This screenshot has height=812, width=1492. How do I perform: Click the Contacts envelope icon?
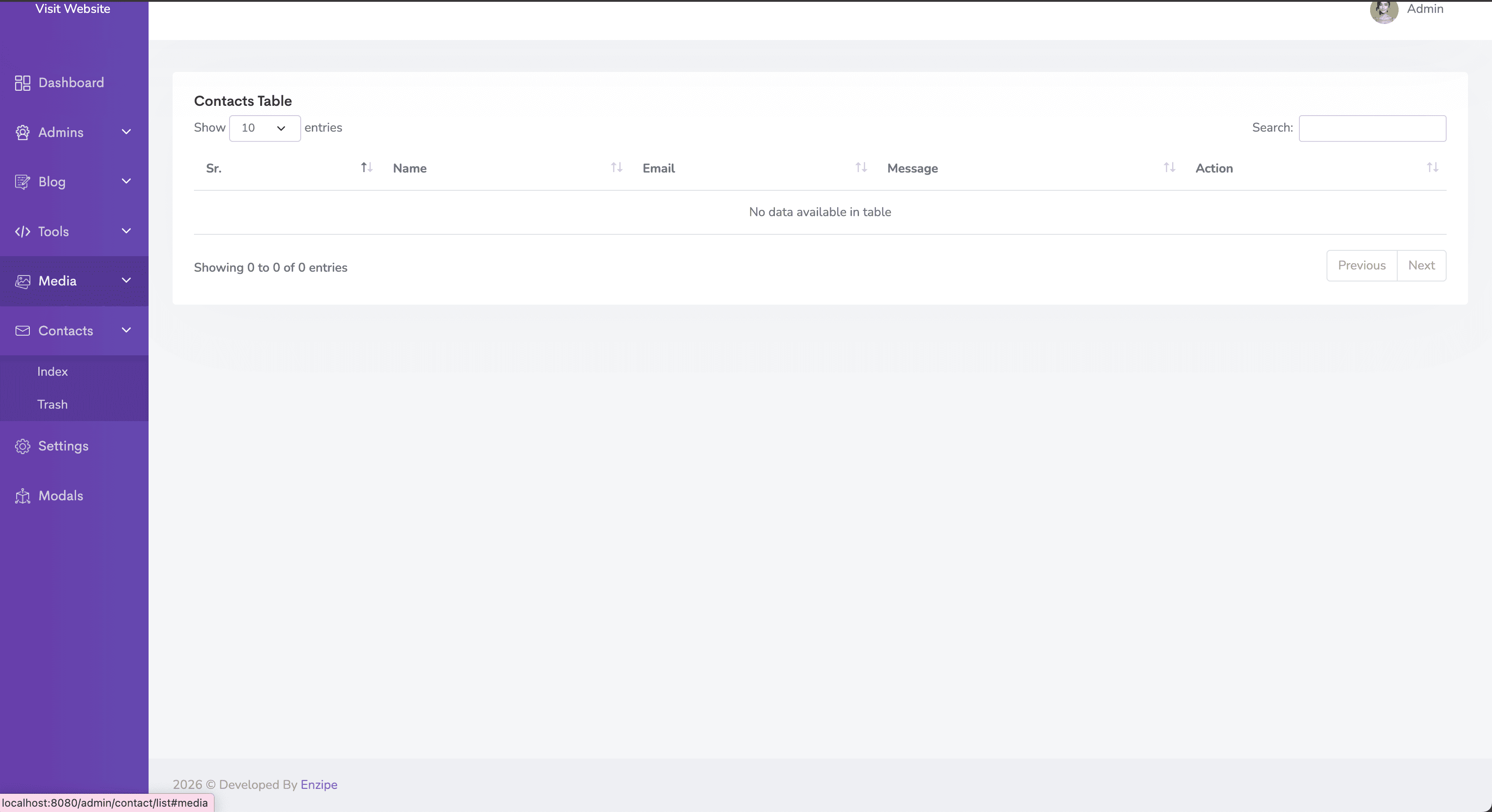[x=23, y=331]
